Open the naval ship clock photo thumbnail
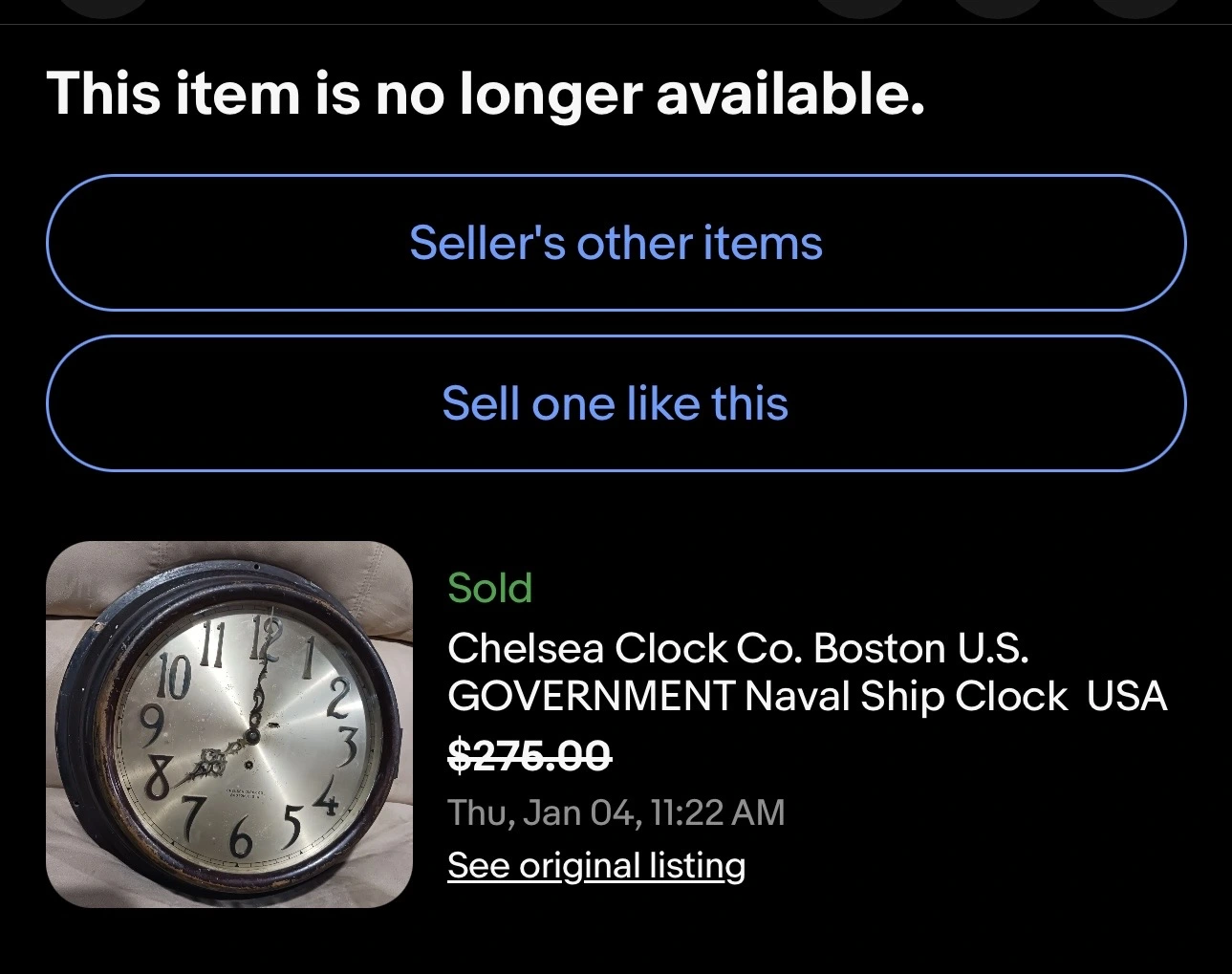Viewport: 1232px width, 974px height. (x=229, y=724)
